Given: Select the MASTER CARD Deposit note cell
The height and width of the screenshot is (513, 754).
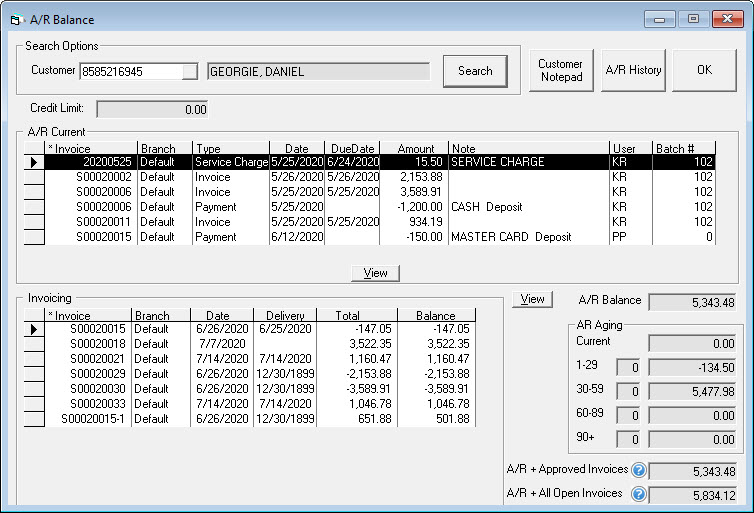Looking at the screenshot, I should pyautogui.click(x=528, y=237).
